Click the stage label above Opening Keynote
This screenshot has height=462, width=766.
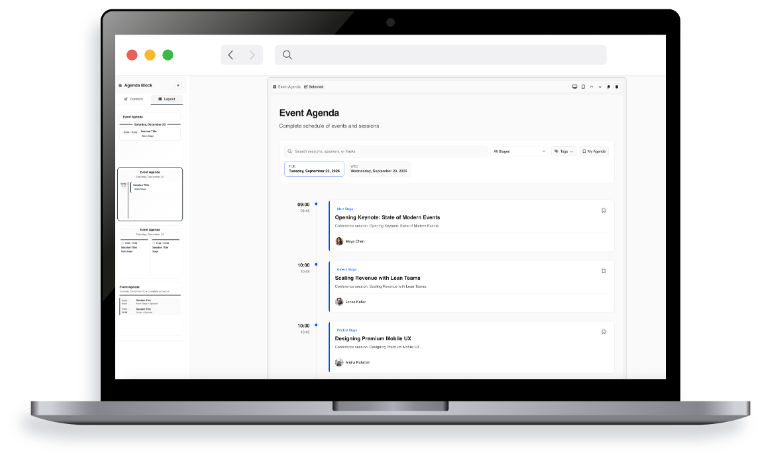(x=345, y=209)
